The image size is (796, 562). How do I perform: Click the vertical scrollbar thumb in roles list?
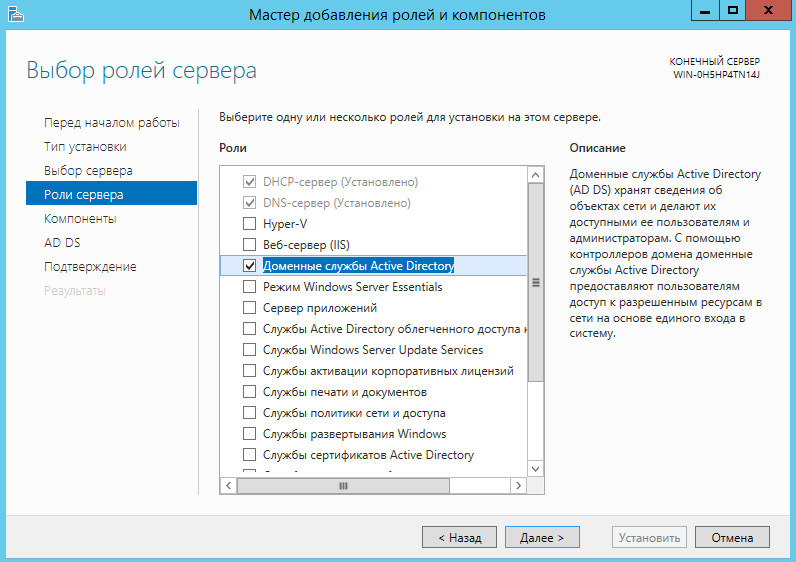click(535, 282)
